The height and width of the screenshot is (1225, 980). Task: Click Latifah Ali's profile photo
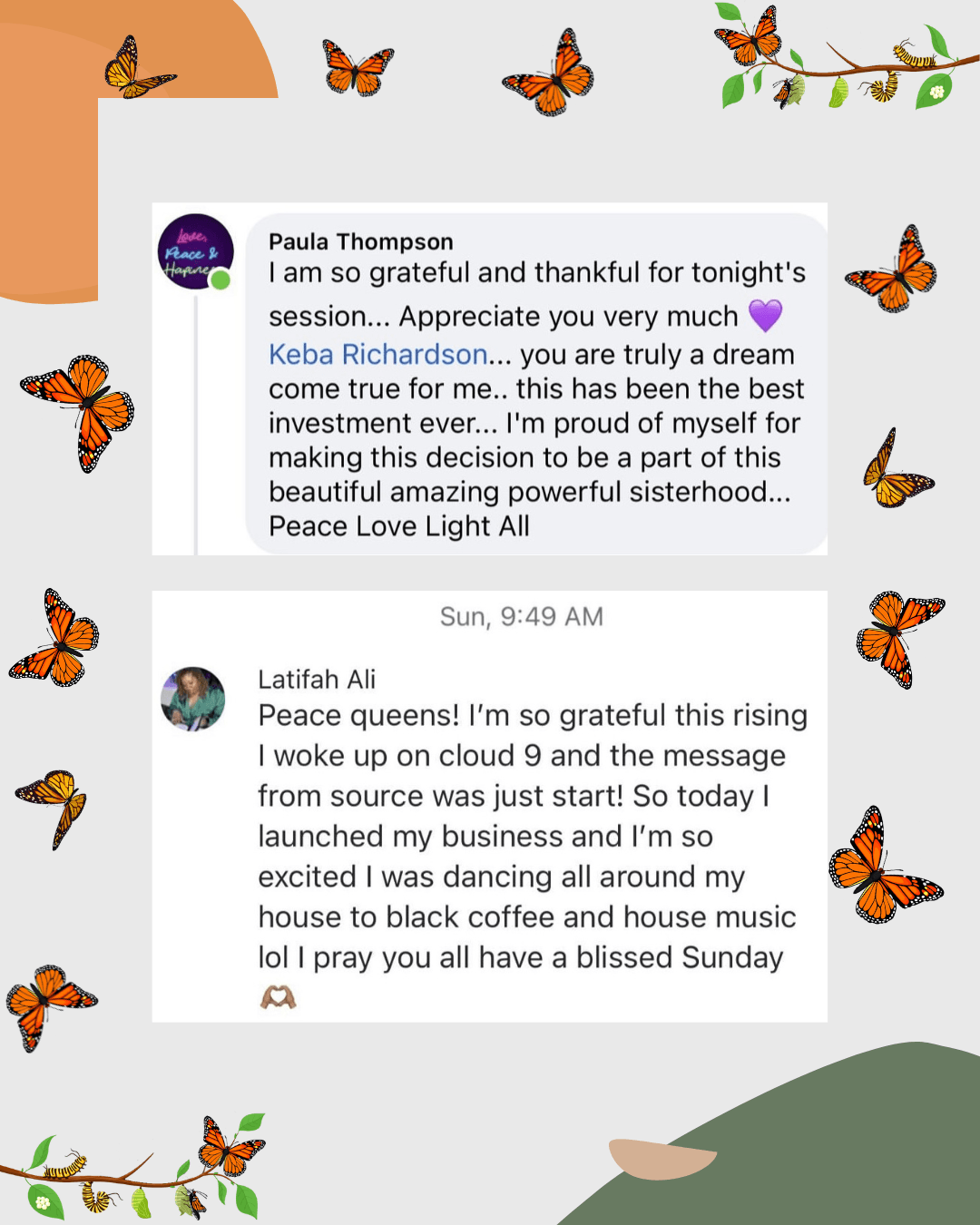click(x=192, y=698)
